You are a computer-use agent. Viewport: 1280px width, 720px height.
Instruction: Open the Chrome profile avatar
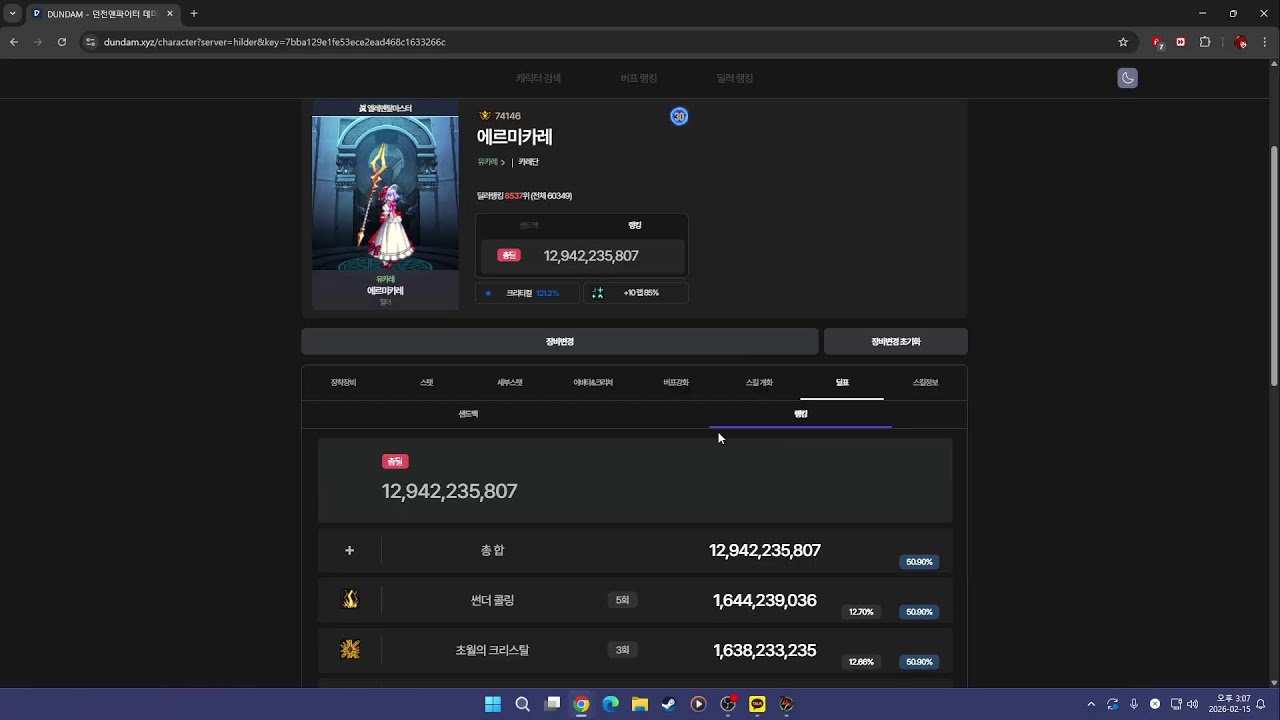pos(1241,42)
